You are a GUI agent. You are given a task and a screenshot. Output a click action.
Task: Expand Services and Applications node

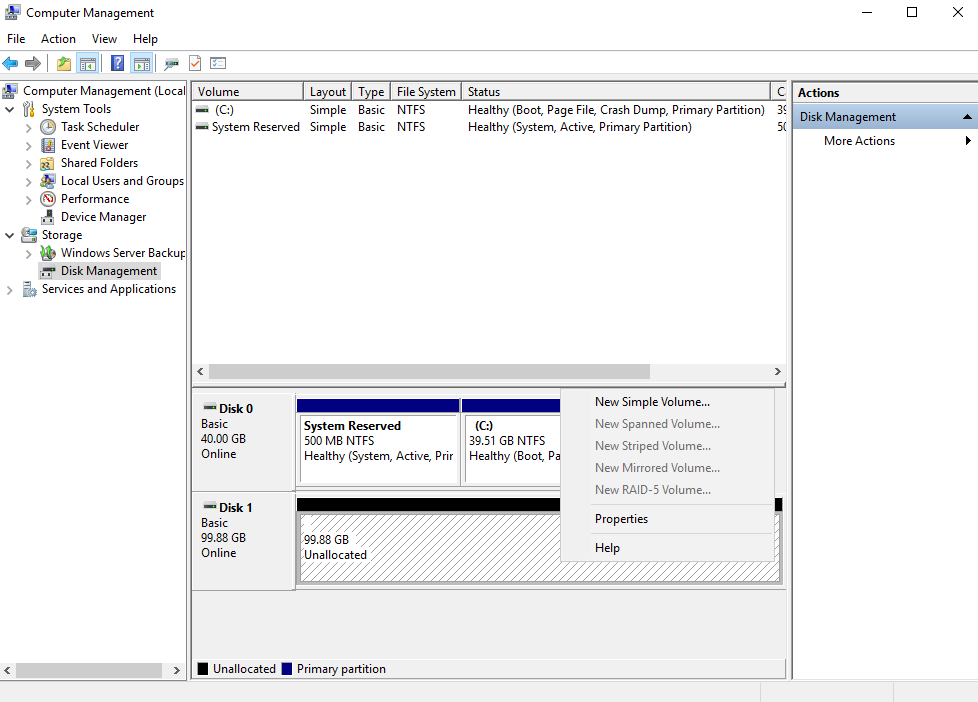click(x=9, y=290)
